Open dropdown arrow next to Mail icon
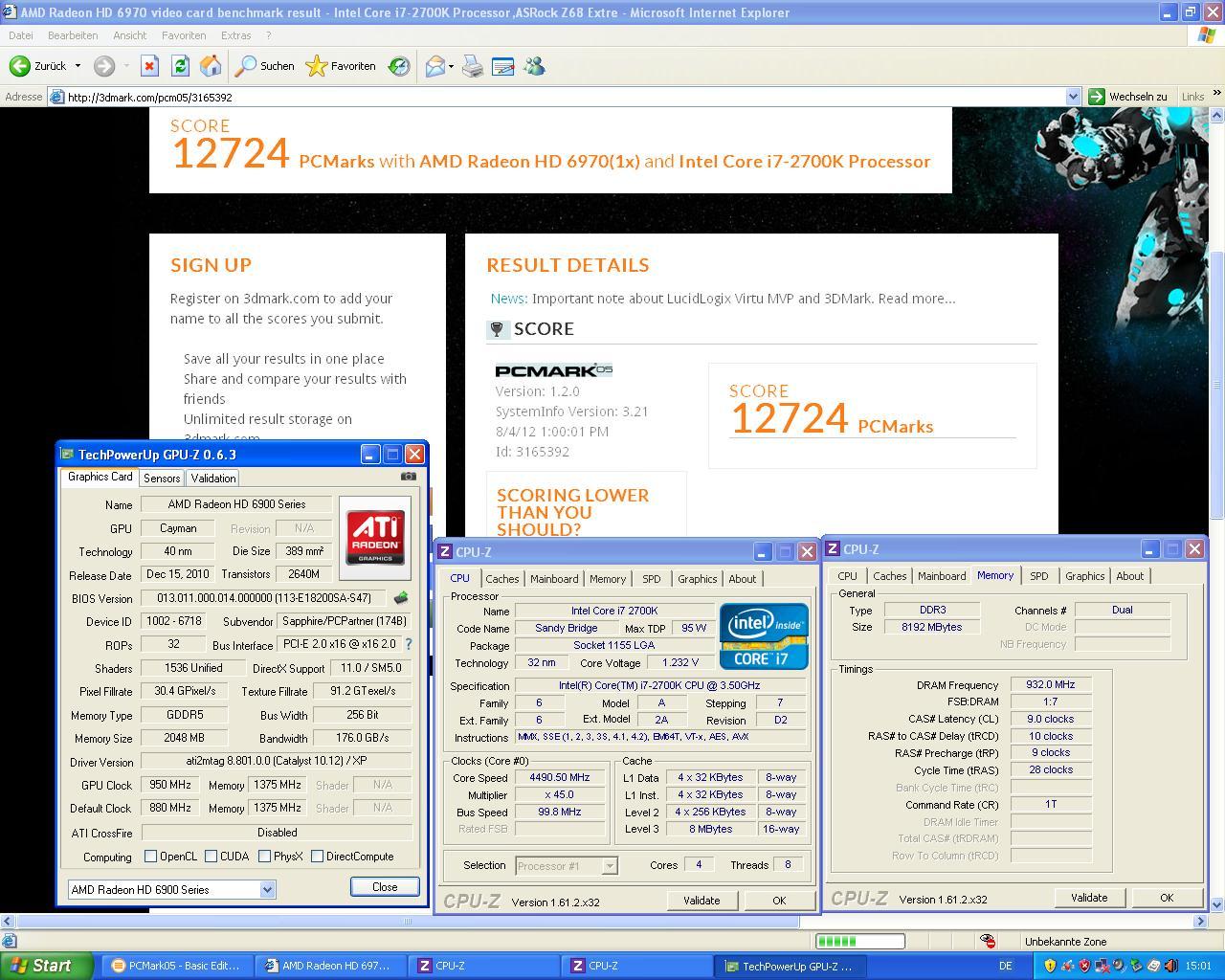This screenshot has height=980, width=1225. (451, 66)
